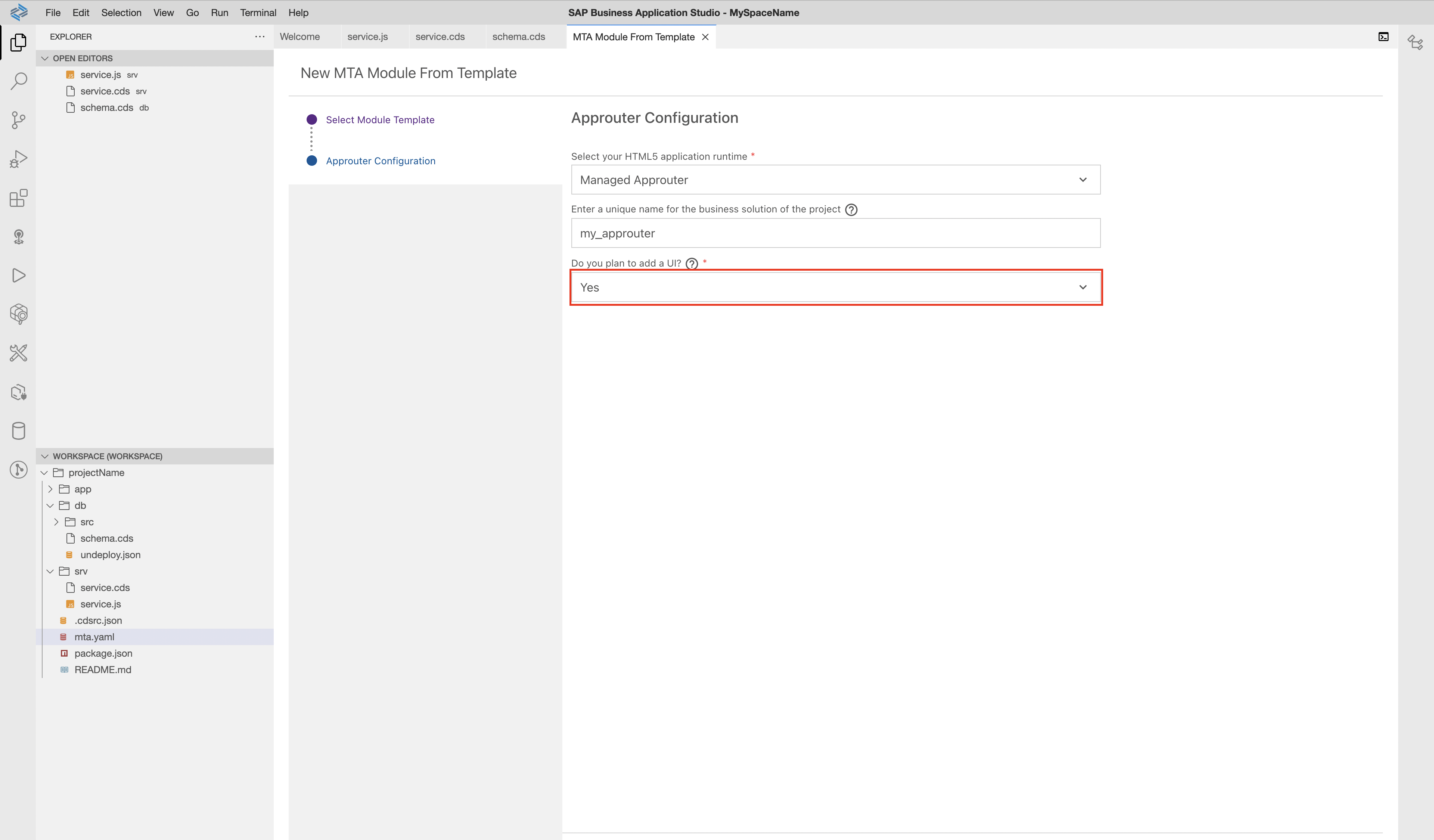Go to Select Module Template step
1434x840 pixels.
pos(379,120)
